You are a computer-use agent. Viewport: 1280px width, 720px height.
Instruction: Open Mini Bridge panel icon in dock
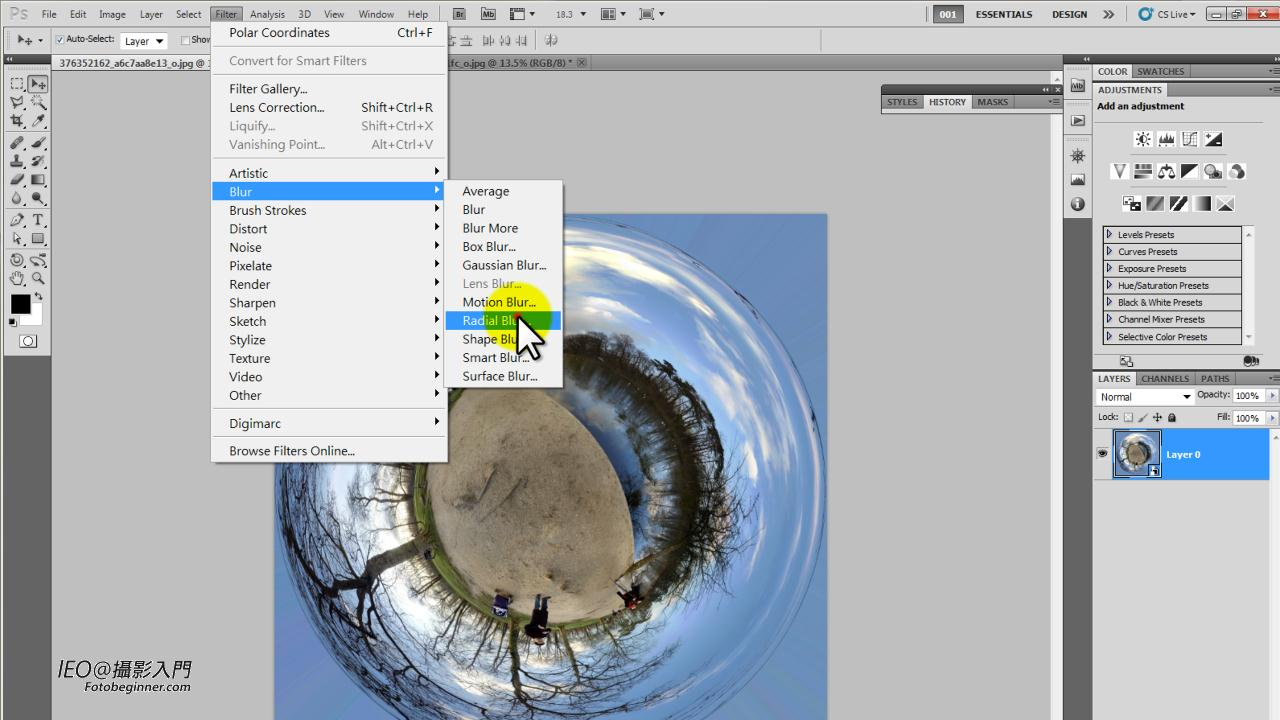(1077, 87)
